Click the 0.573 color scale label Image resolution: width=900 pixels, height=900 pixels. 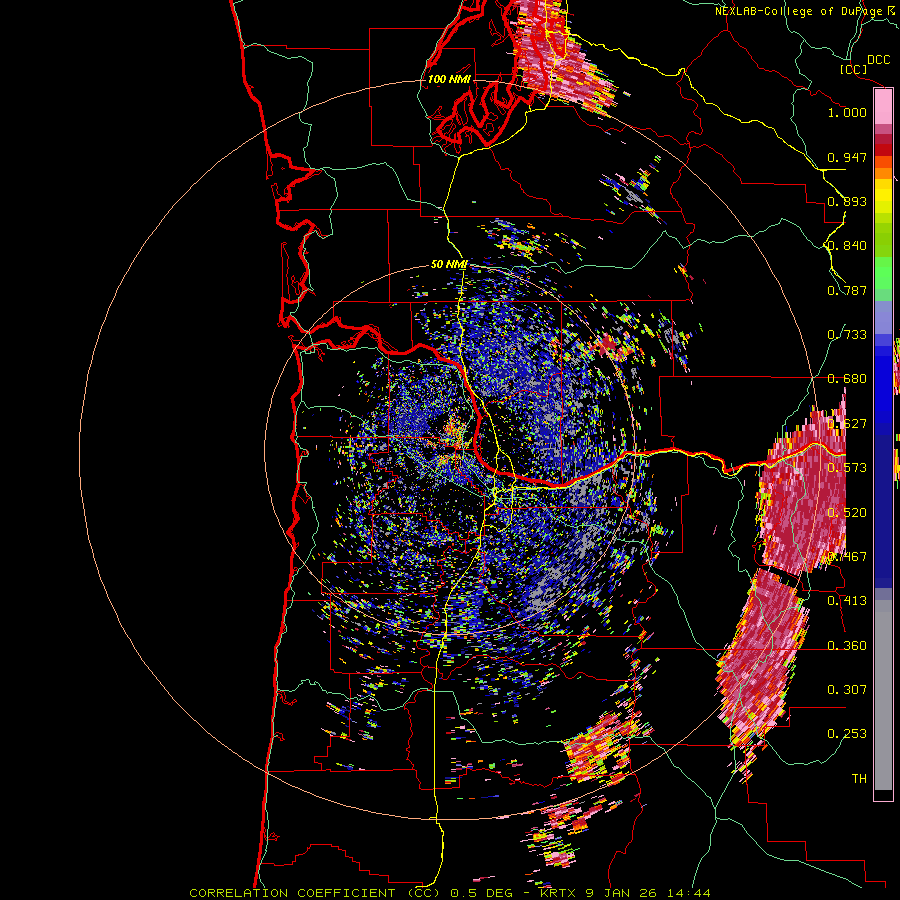847,468
